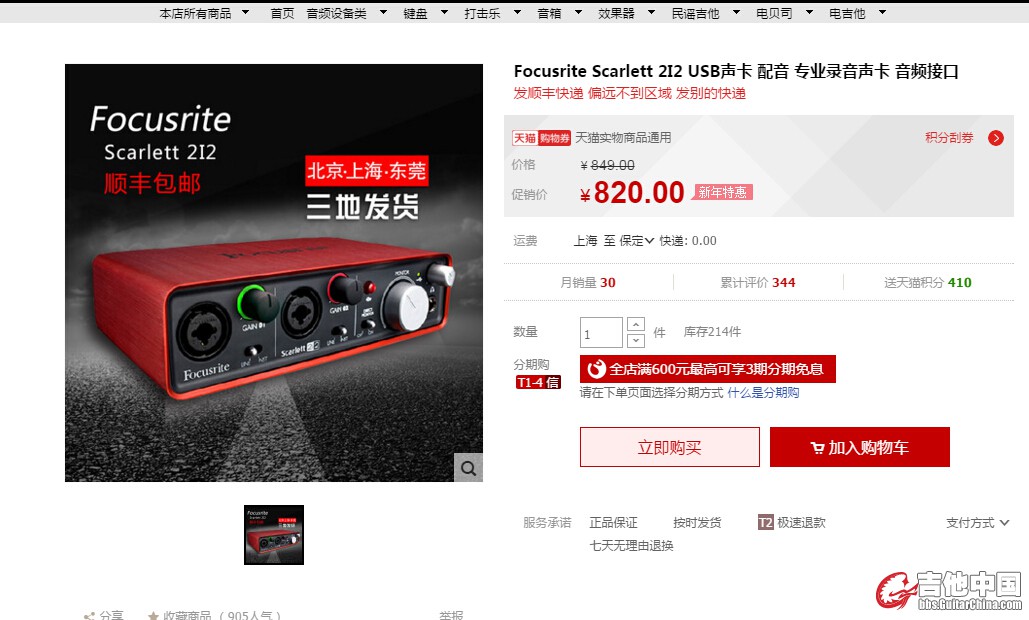
Task: Click the 立即购买 buy now button
Action: click(x=669, y=447)
